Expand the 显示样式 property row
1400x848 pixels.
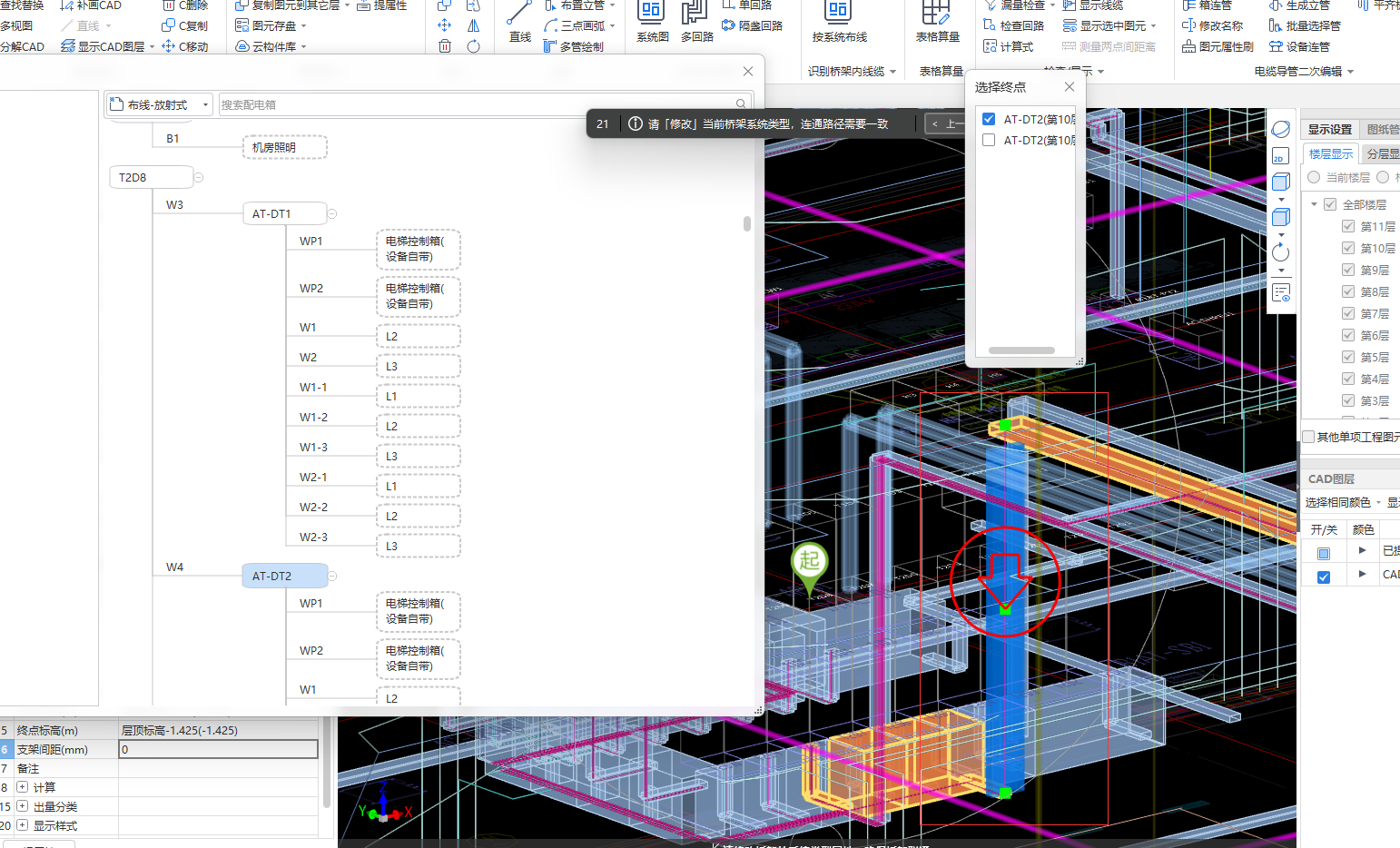[23, 825]
